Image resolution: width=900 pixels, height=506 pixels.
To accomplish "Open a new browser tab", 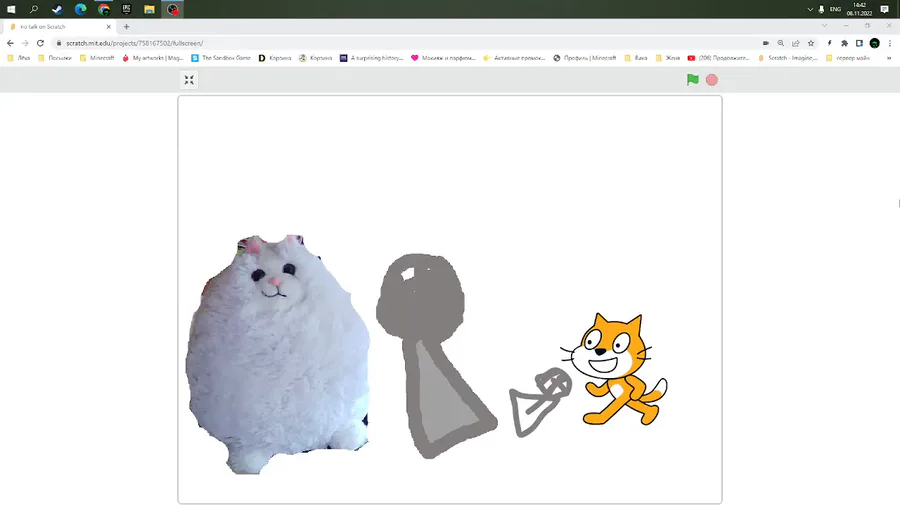I will (126, 26).
